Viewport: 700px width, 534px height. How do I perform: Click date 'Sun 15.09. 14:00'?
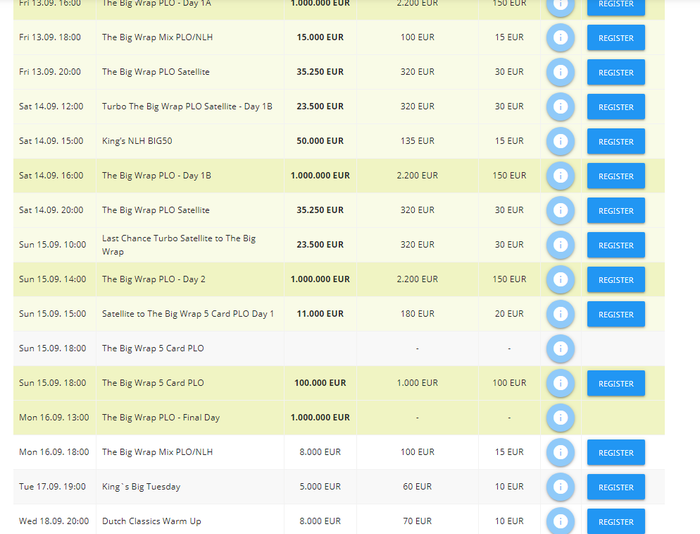pyautogui.click(x=52, y=280)
